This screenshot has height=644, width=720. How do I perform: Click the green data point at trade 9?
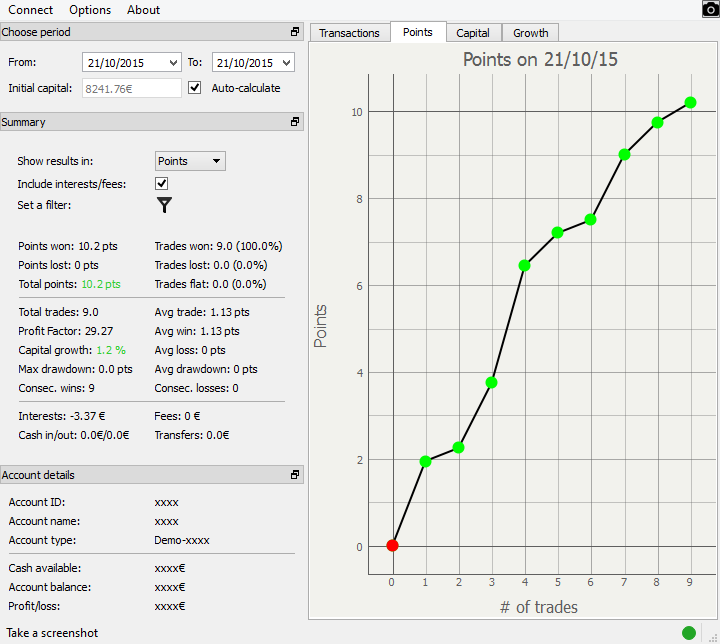point(690,102)
